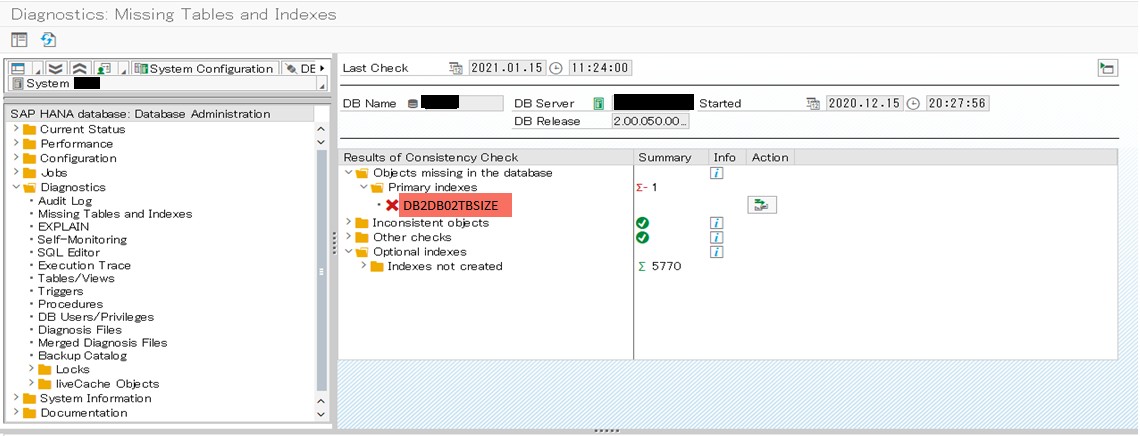Open Merged Diagnosis Files entry
Screen dimensions: 1140x436
point(103,342)
